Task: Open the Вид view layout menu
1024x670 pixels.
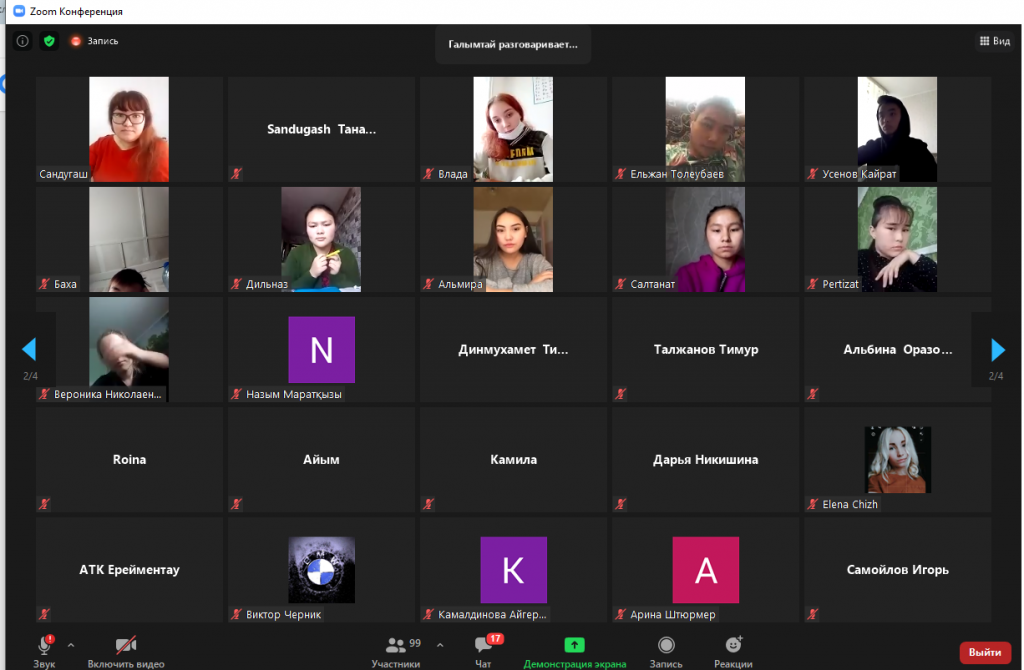Action: pos(993,41)
